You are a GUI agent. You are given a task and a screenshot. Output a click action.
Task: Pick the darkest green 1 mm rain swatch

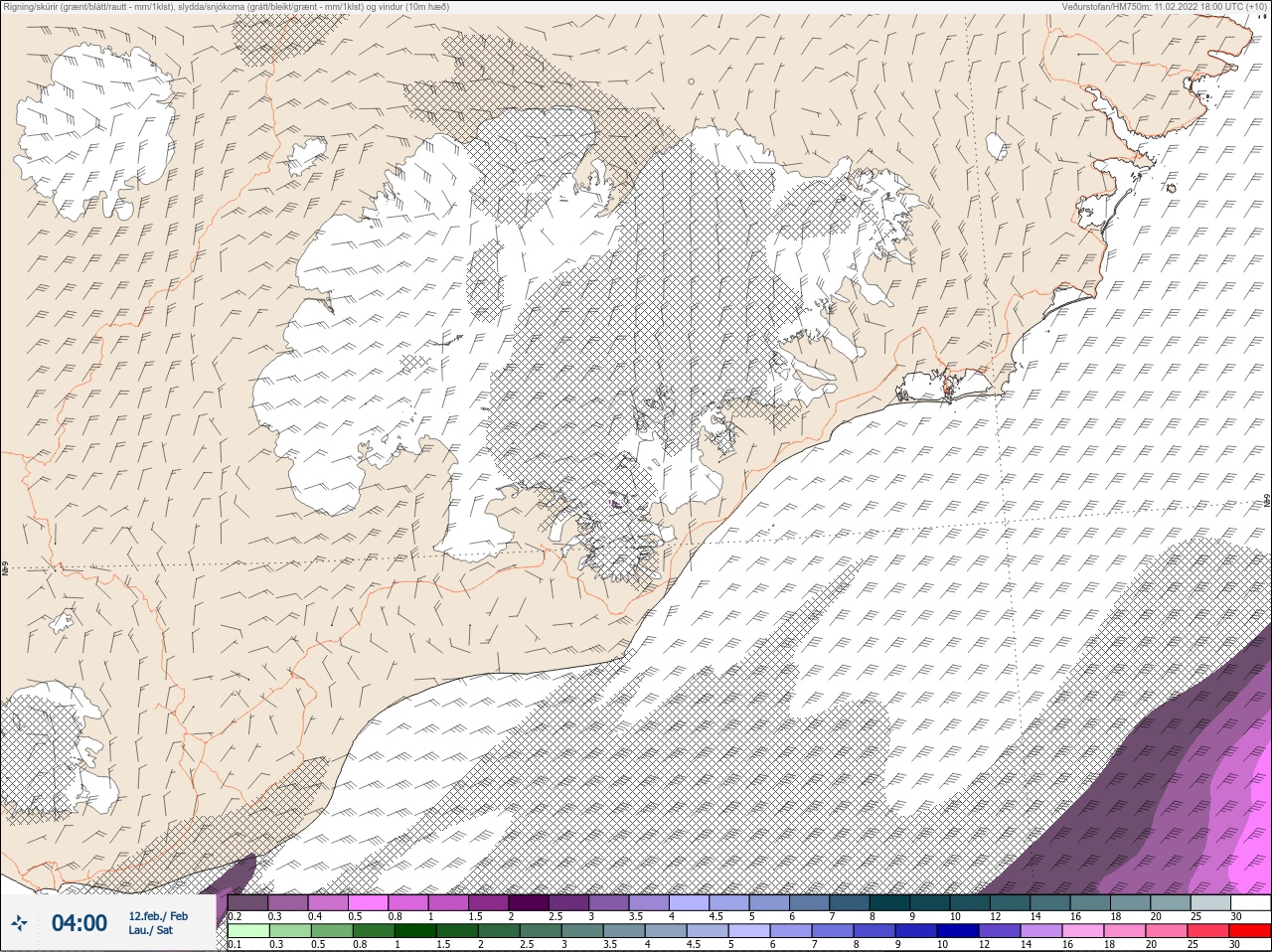coord(415,931)
